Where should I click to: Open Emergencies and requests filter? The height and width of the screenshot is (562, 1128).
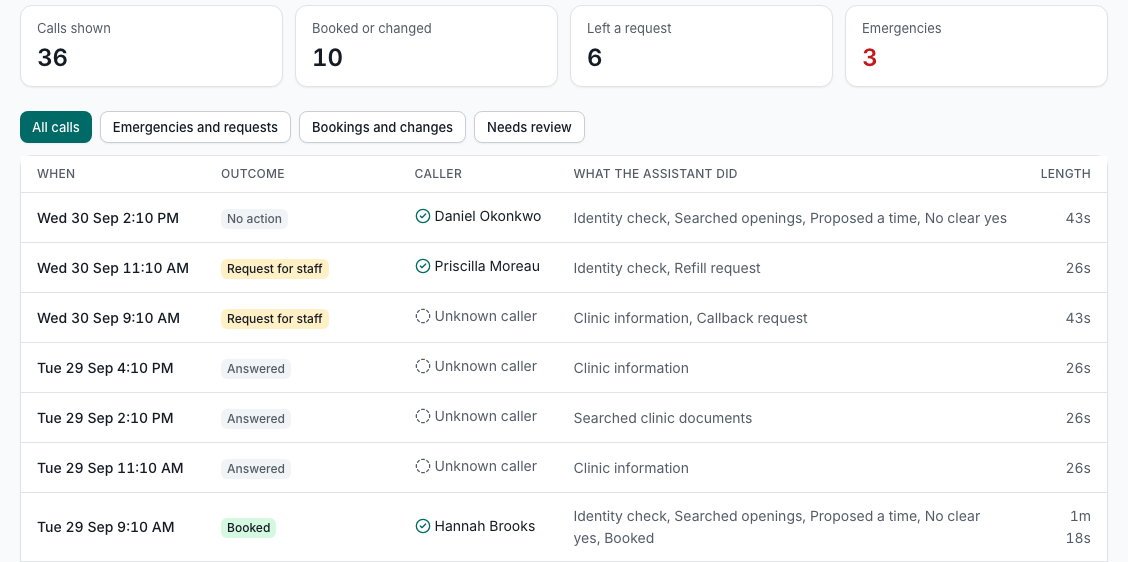click(195, 127)
